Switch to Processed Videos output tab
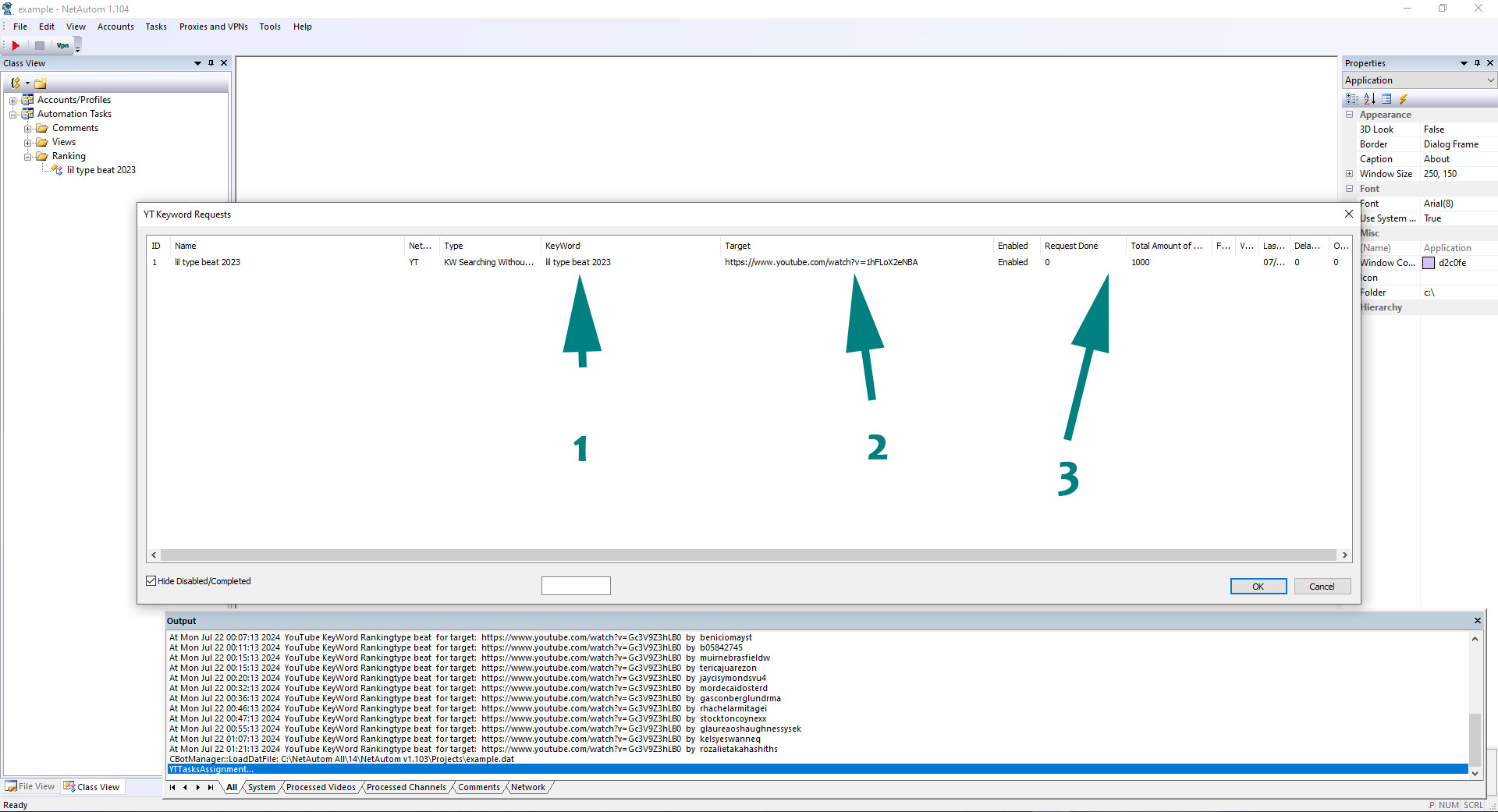 pyautogui.click(x=321, y=787)
